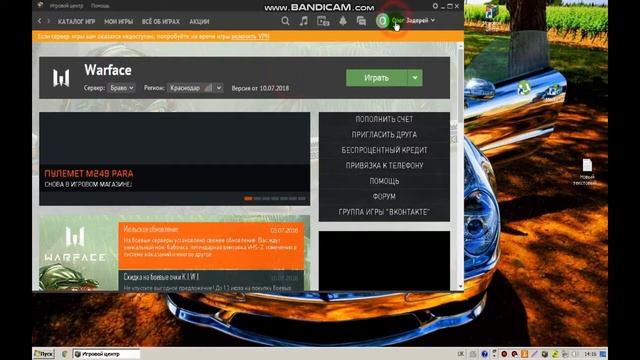The width and height of the screenshot is (640, 360).
Task: Open the video streaming icon in the toolbar
Action: (323, 21)
